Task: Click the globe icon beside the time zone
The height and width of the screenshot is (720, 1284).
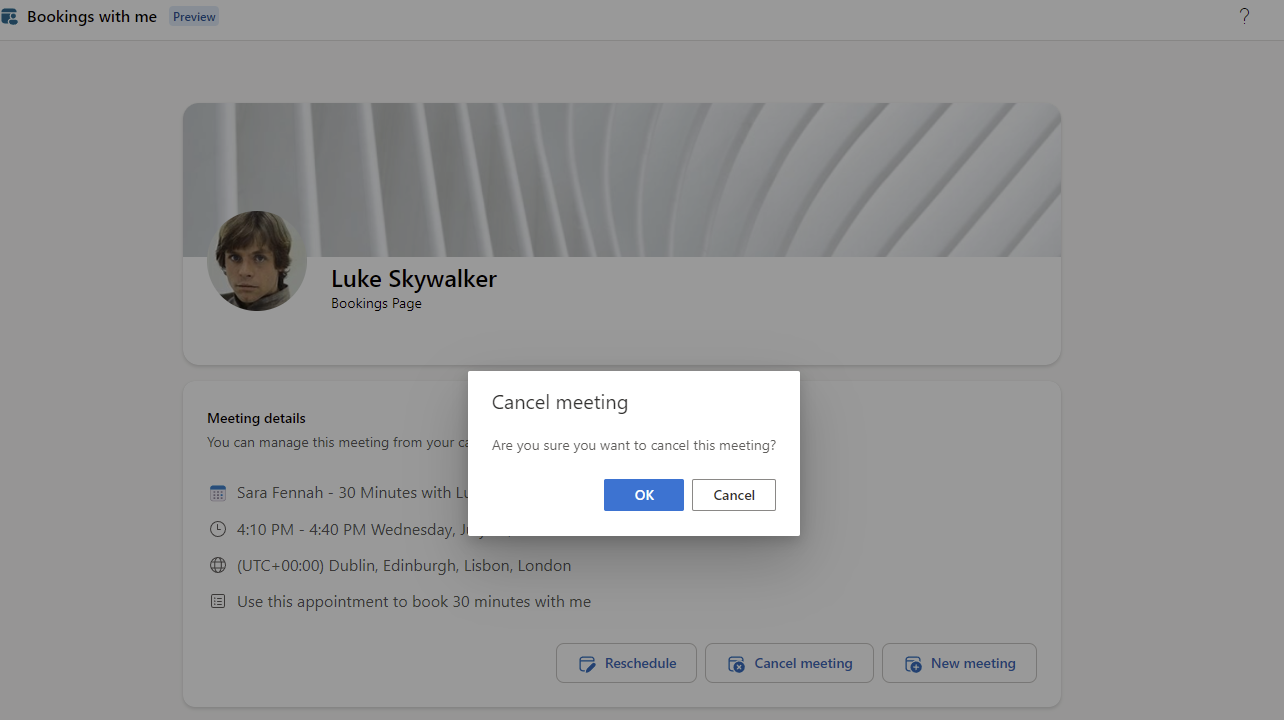Action: [218, 565]
